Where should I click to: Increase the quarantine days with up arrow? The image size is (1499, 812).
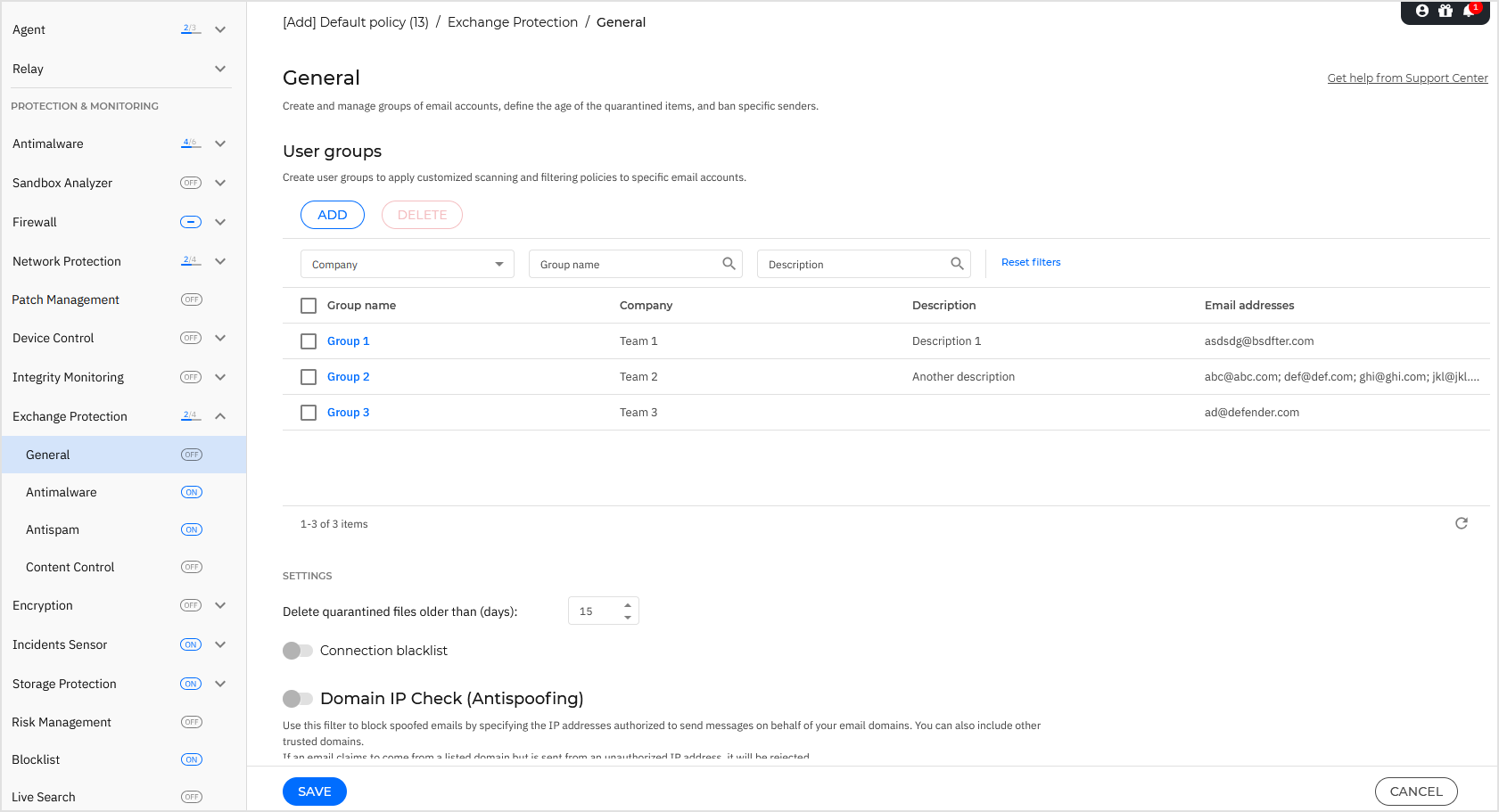tap(628, 605)
